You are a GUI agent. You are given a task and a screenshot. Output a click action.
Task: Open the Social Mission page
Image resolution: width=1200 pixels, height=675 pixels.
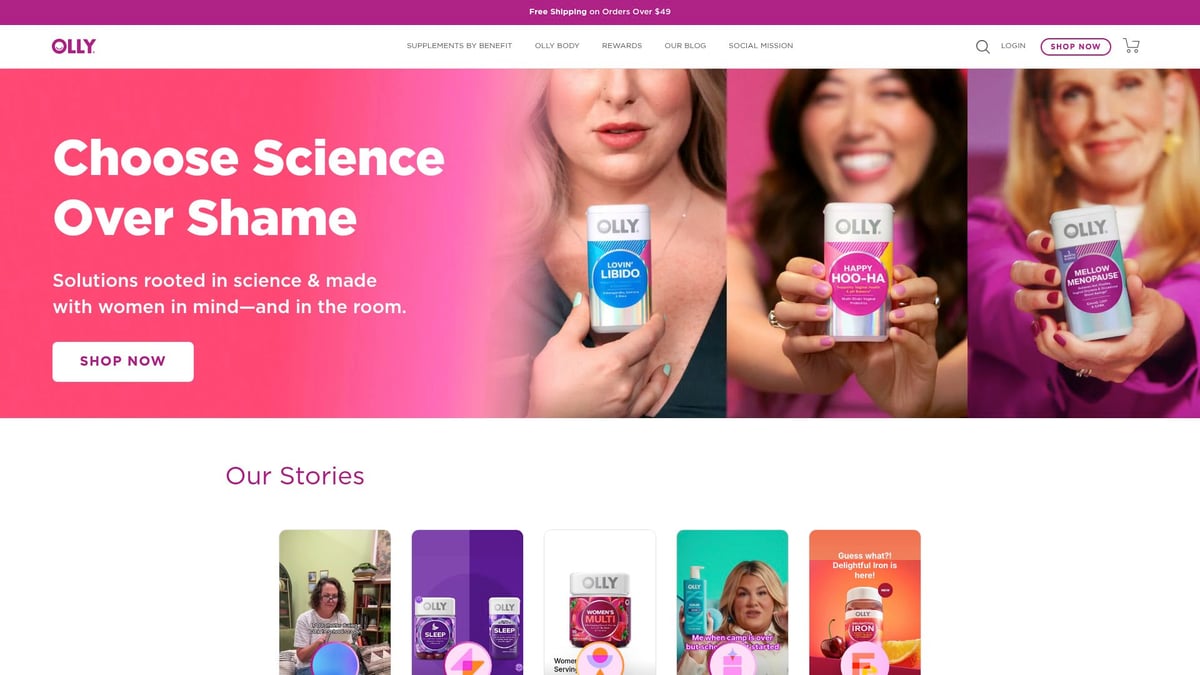[761, 46]
